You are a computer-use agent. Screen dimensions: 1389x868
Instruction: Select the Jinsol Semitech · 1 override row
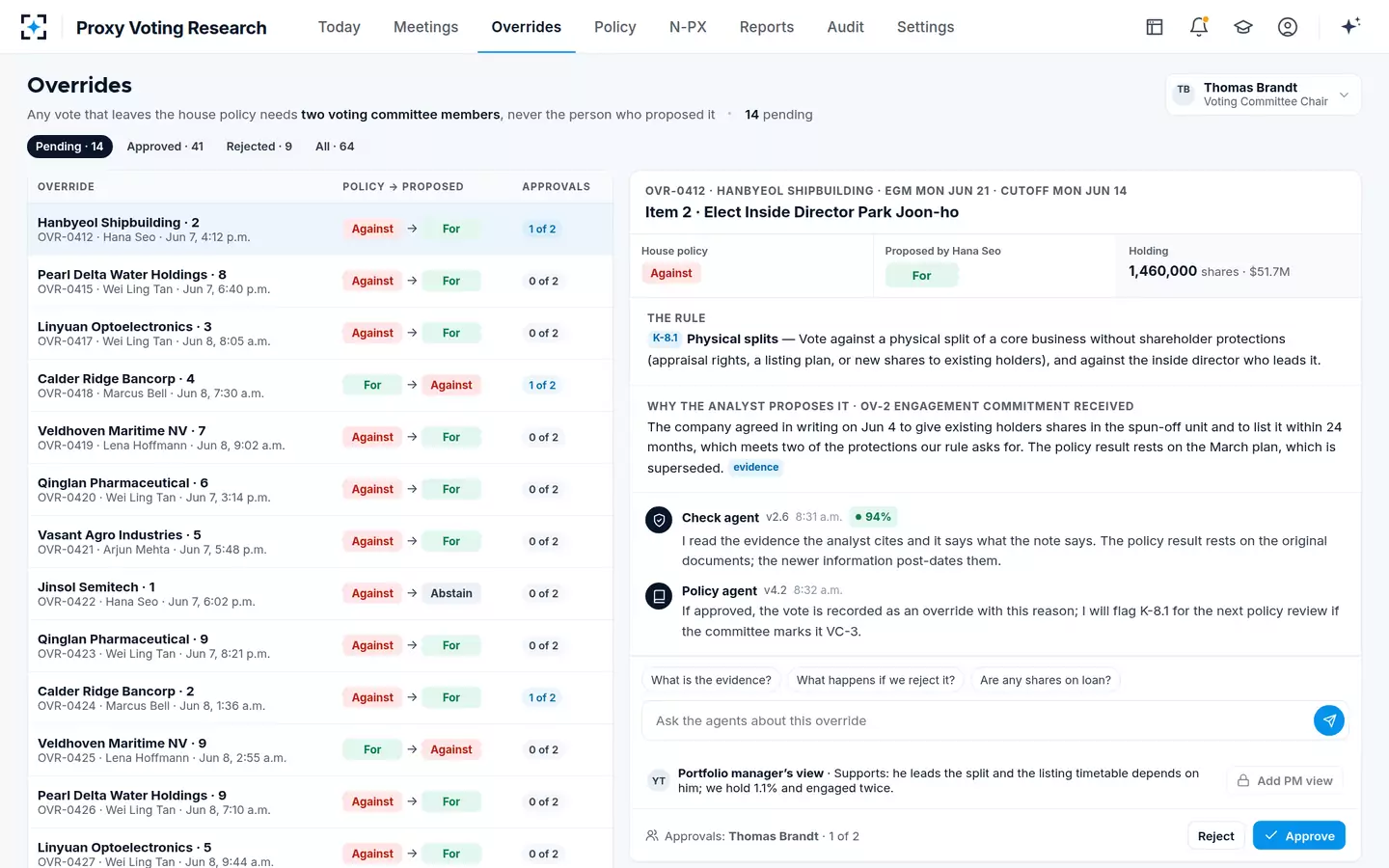pyautogui.click(x=320, y=594)
